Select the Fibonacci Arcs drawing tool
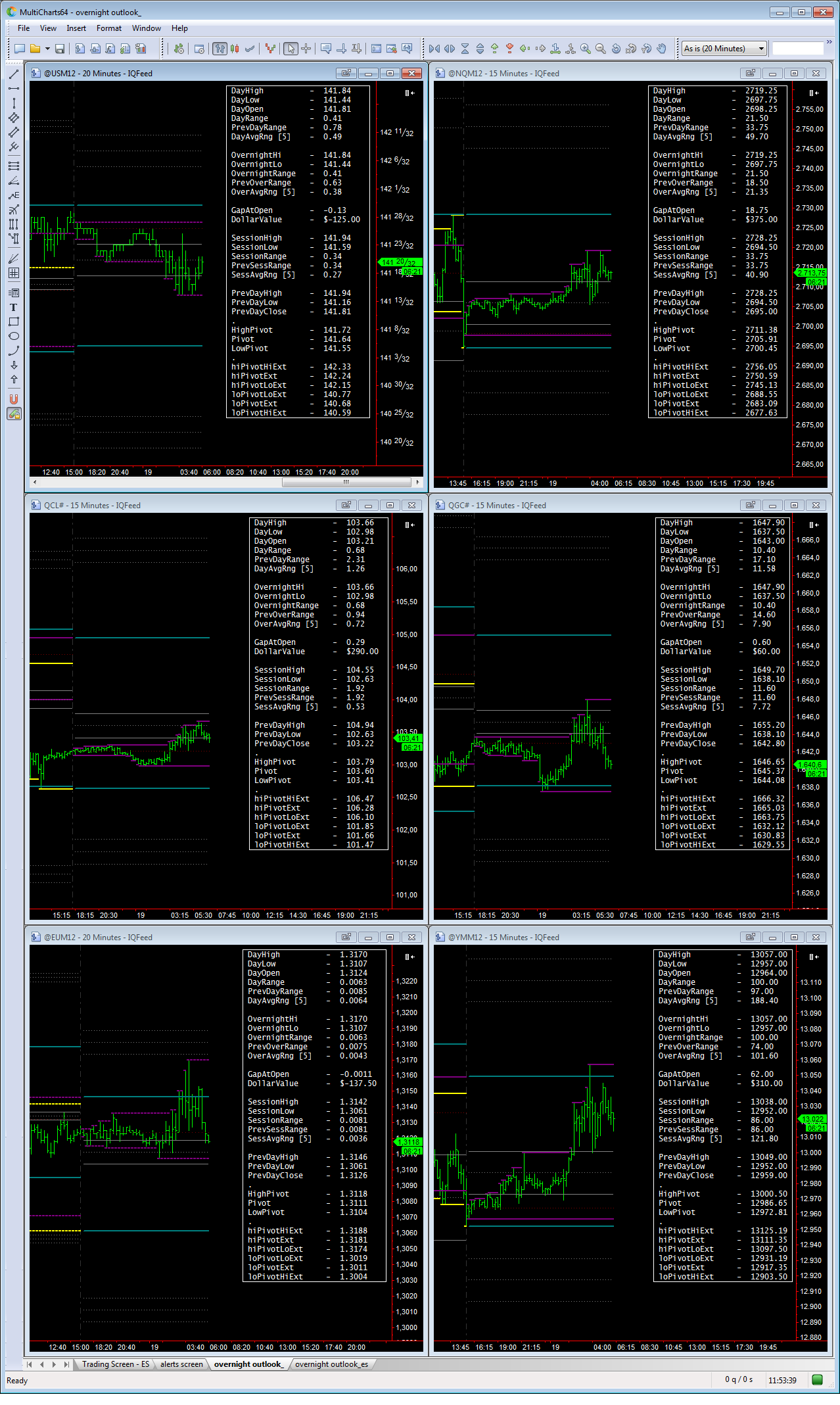The image size is (840, 1405). pos(14,210)
